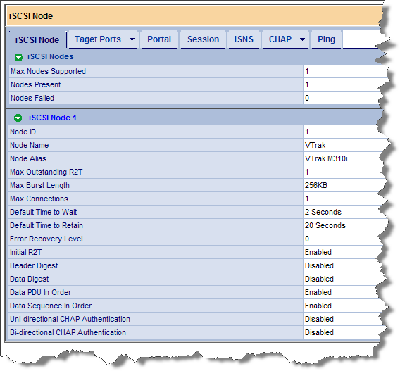Click the Node Name value VTrak
The height and width of the screenshot is (371, 400).
click(x=315, y=145)
